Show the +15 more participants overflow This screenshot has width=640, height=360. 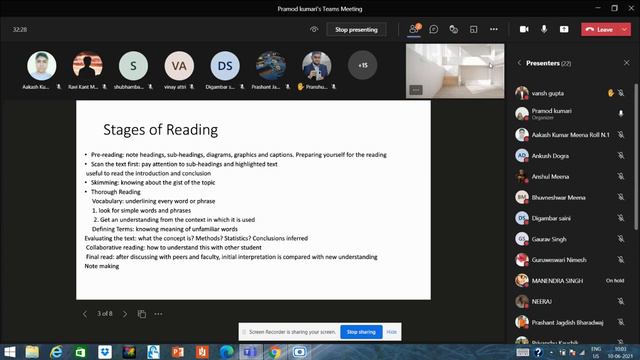tap(362, 65)
